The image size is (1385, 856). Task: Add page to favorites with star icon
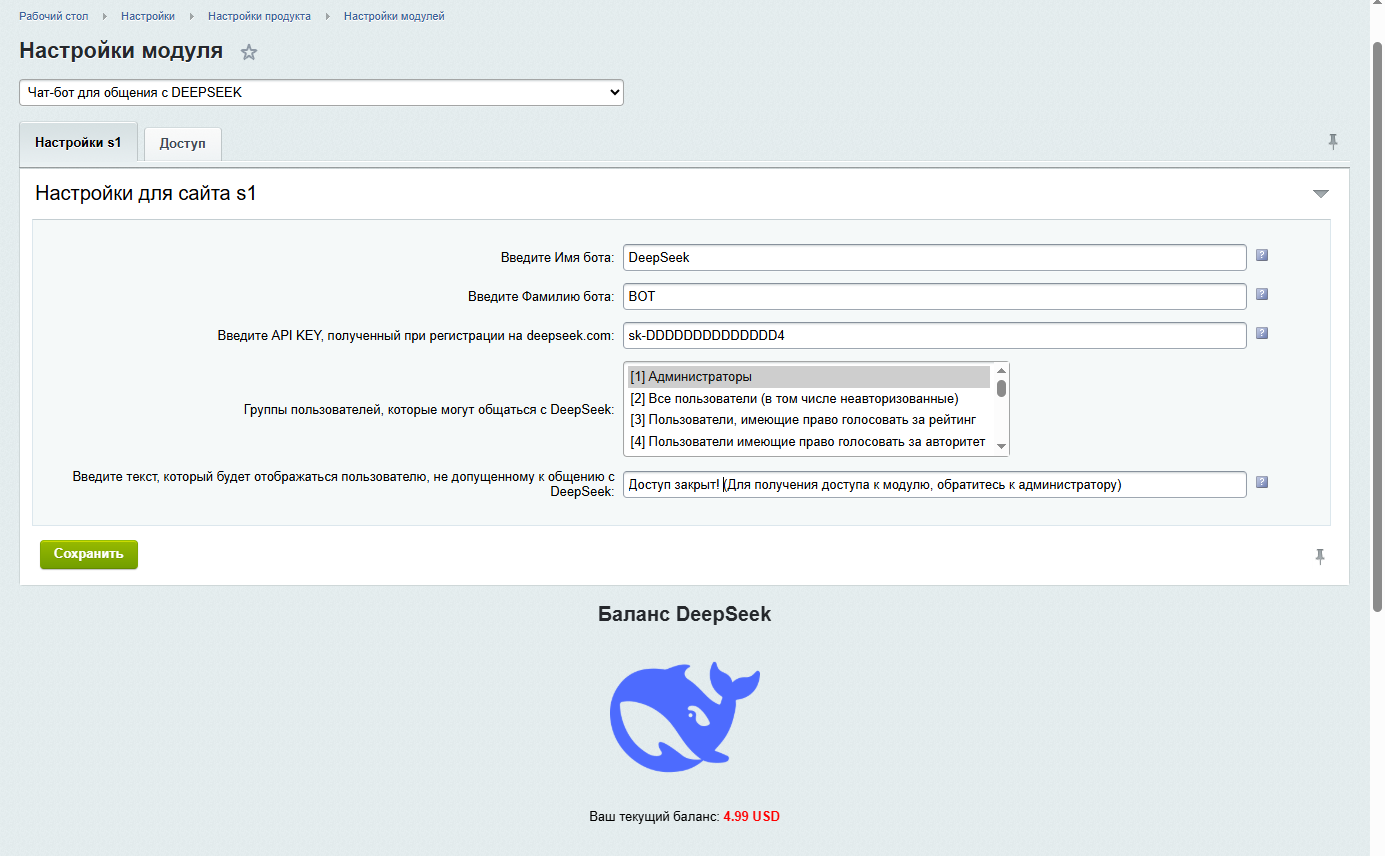[x=249, y=52]
